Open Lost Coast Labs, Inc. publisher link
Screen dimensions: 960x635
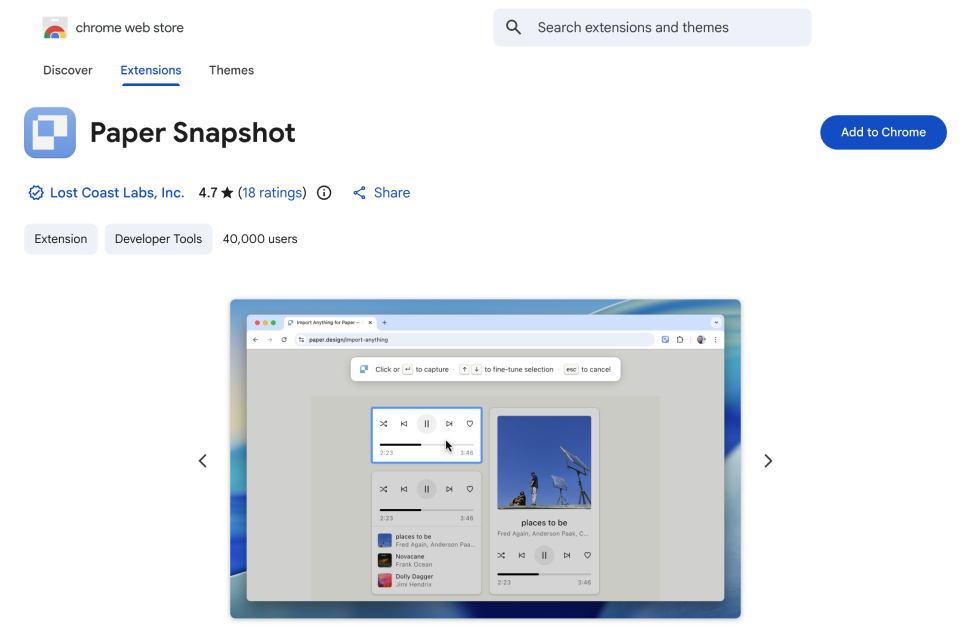pos(117,193)
